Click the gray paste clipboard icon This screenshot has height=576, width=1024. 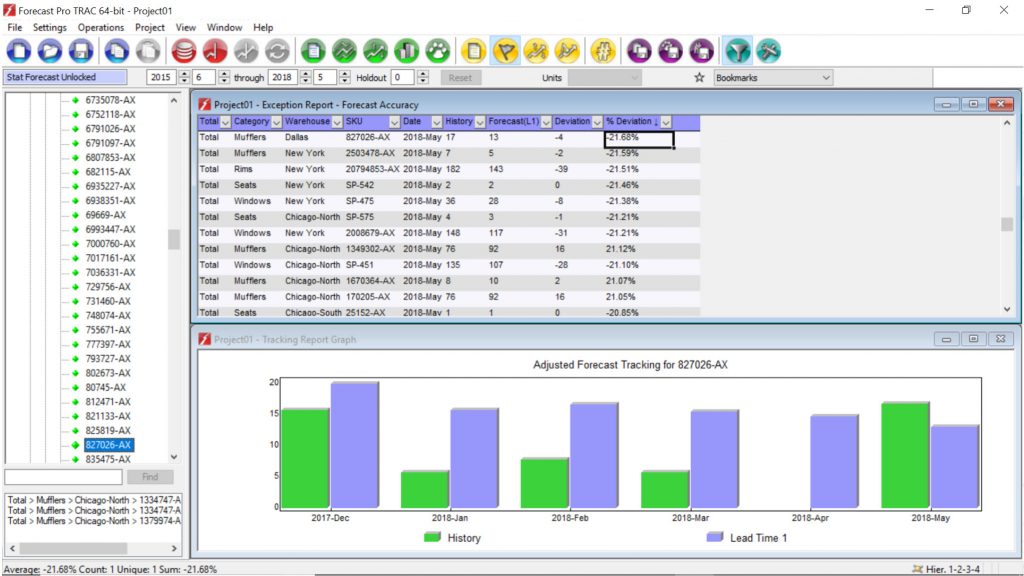[x=148, y=51]
